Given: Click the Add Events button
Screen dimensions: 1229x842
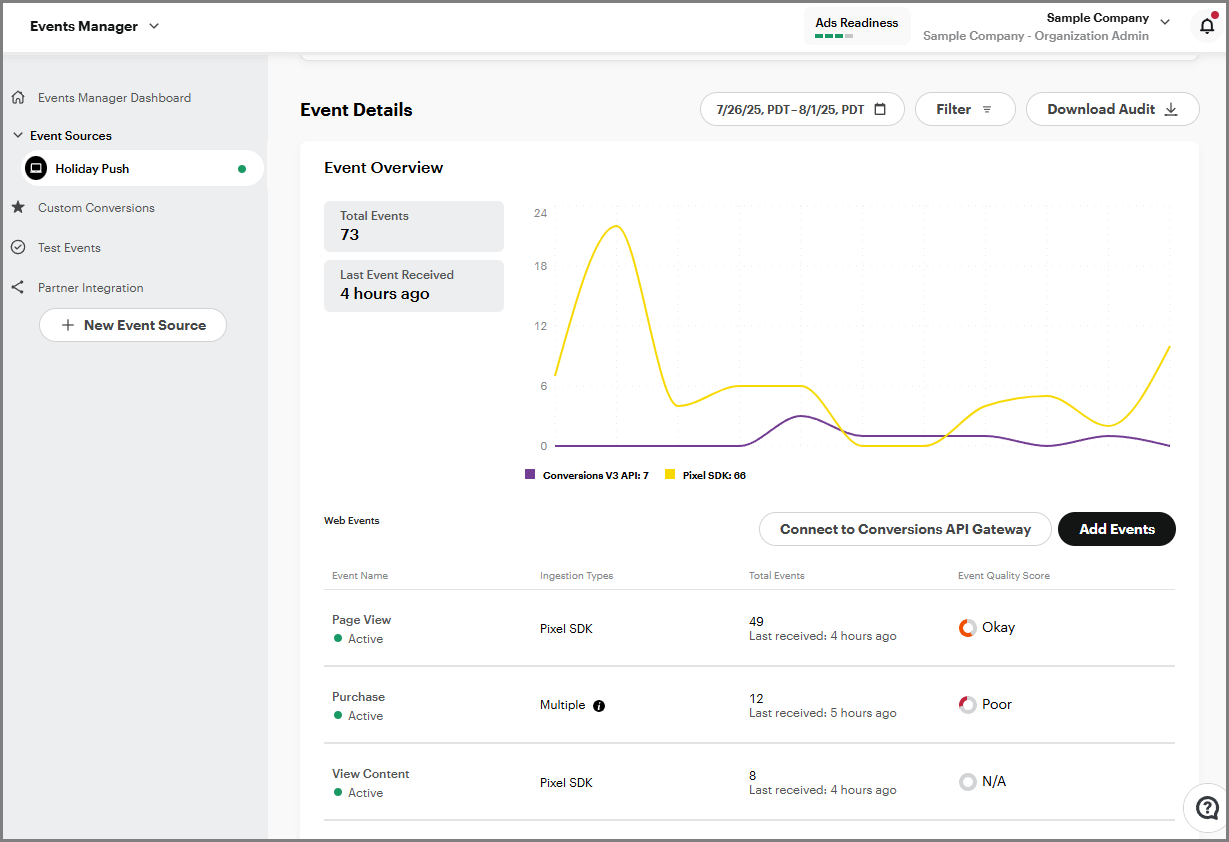Looking at the screenshot, I should pyautogui.click(x=1117, y=529).
